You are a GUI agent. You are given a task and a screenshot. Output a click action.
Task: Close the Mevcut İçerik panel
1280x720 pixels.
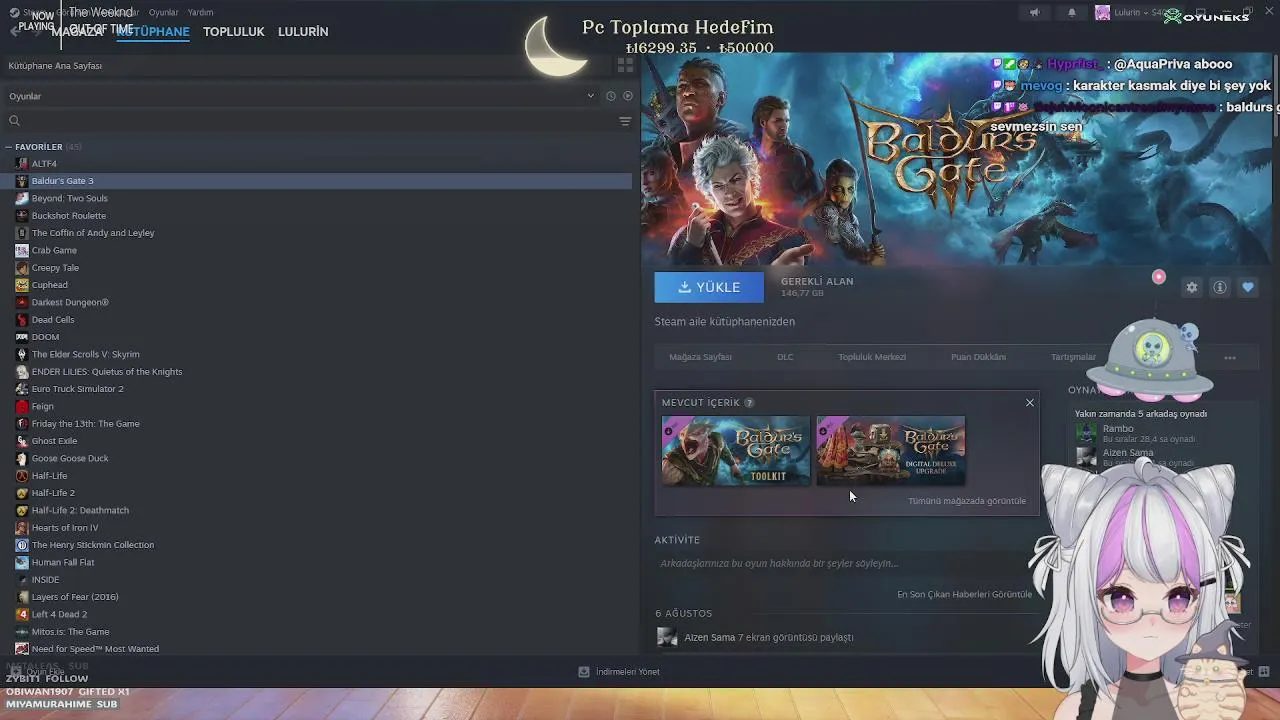[1029, 403]
